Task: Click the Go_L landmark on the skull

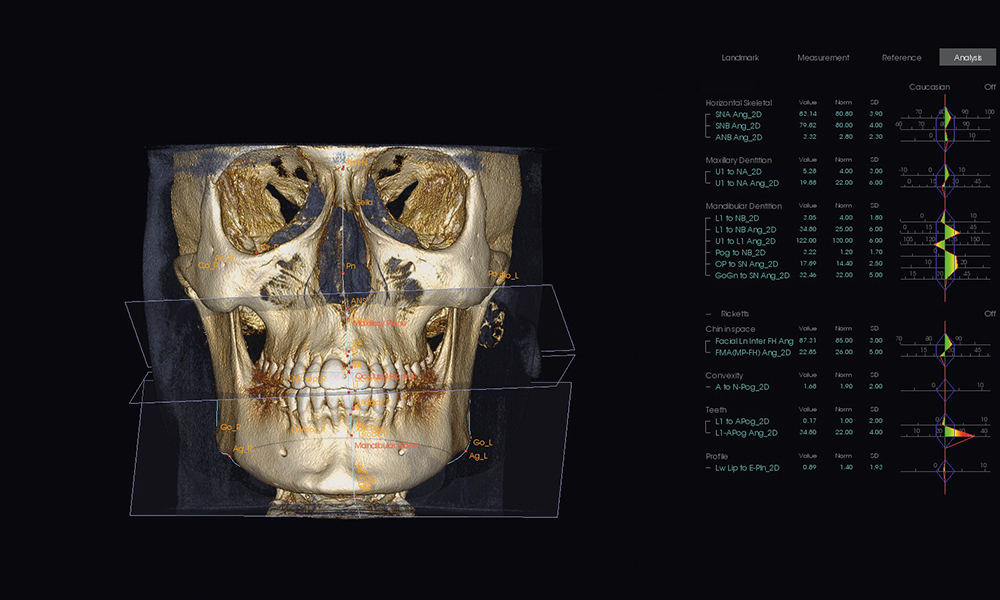Action: click(481, 442)
